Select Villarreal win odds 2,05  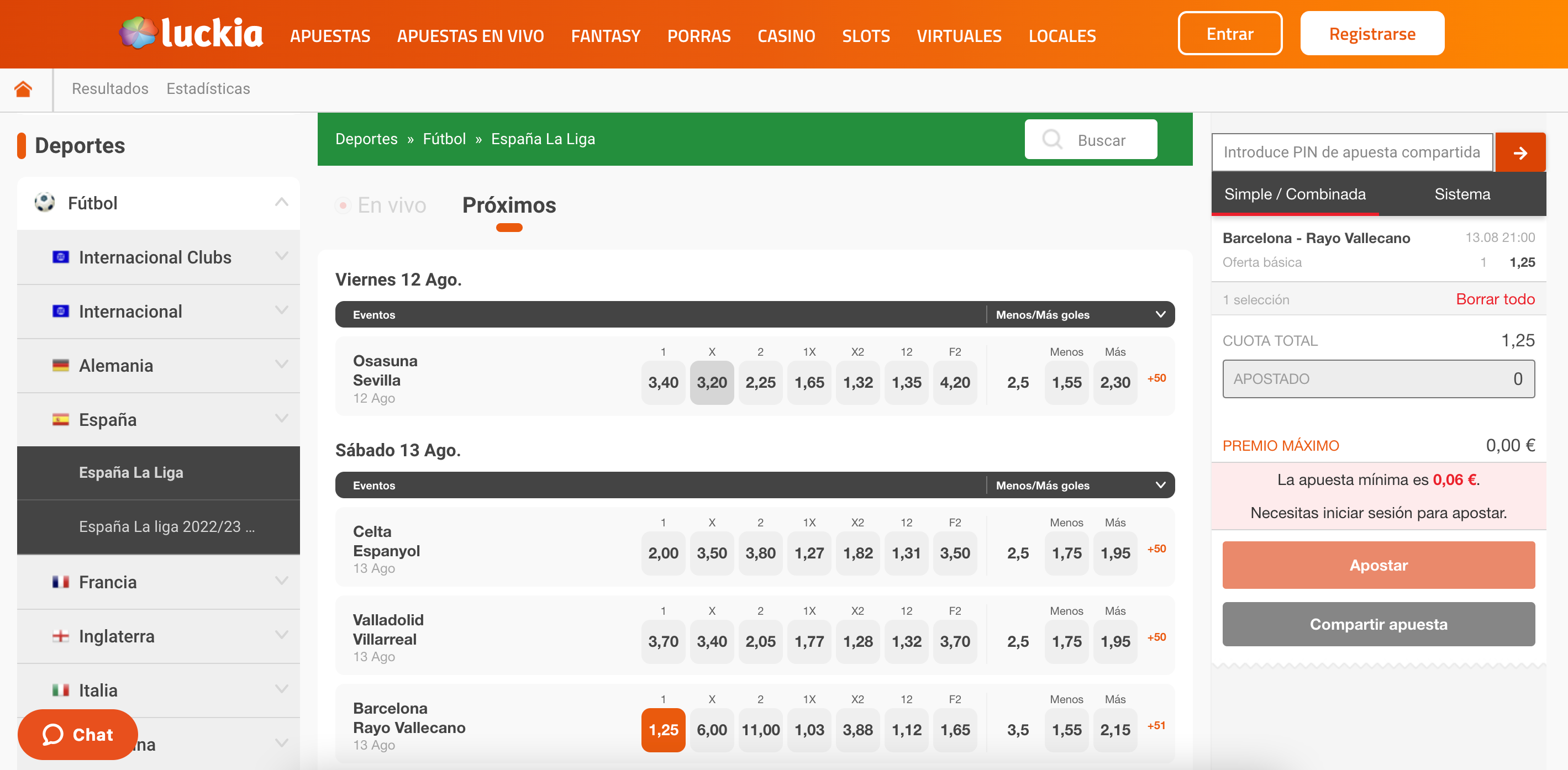click(x=760, y=641)
